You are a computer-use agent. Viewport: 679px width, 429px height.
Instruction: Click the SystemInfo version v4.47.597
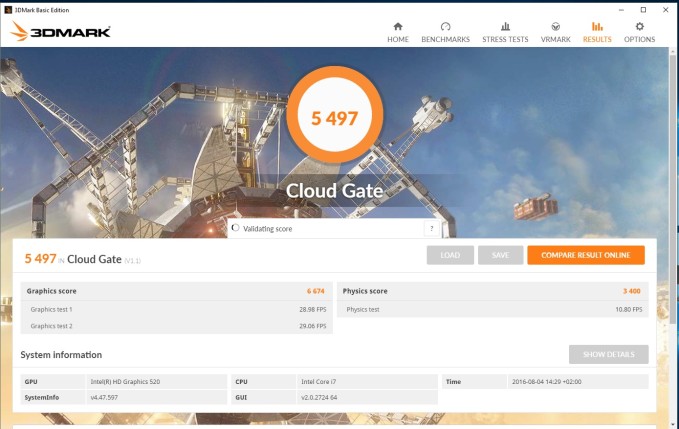click(104, 397)
